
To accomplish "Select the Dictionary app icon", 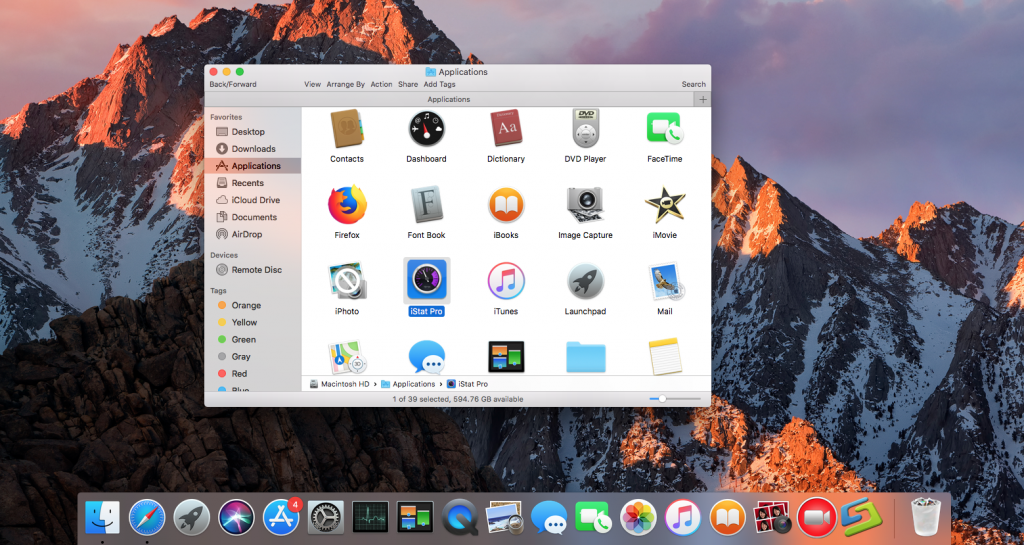I will [506, 128].
